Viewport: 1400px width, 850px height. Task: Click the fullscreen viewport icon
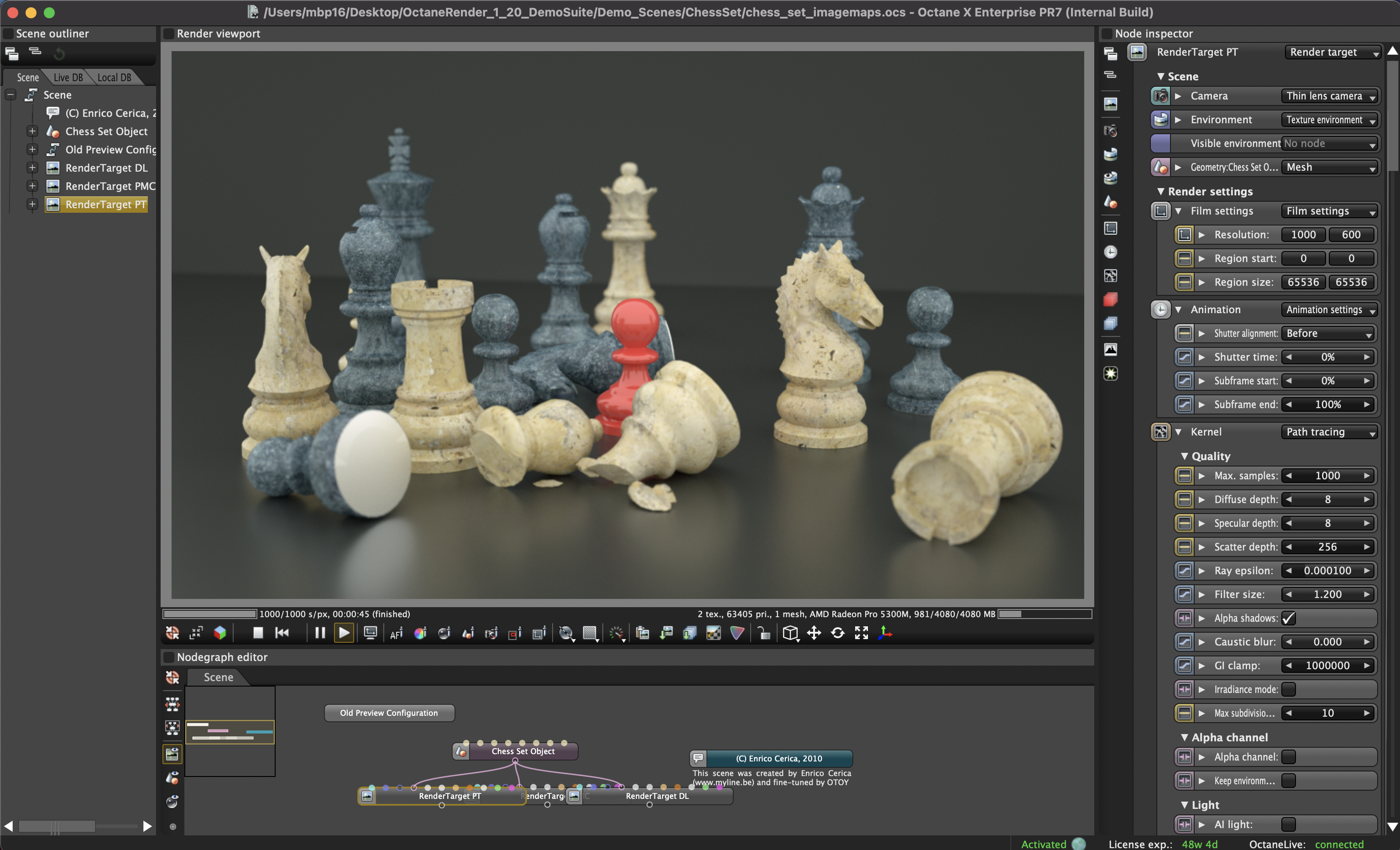pyautogui.click(x=862, y=633)
